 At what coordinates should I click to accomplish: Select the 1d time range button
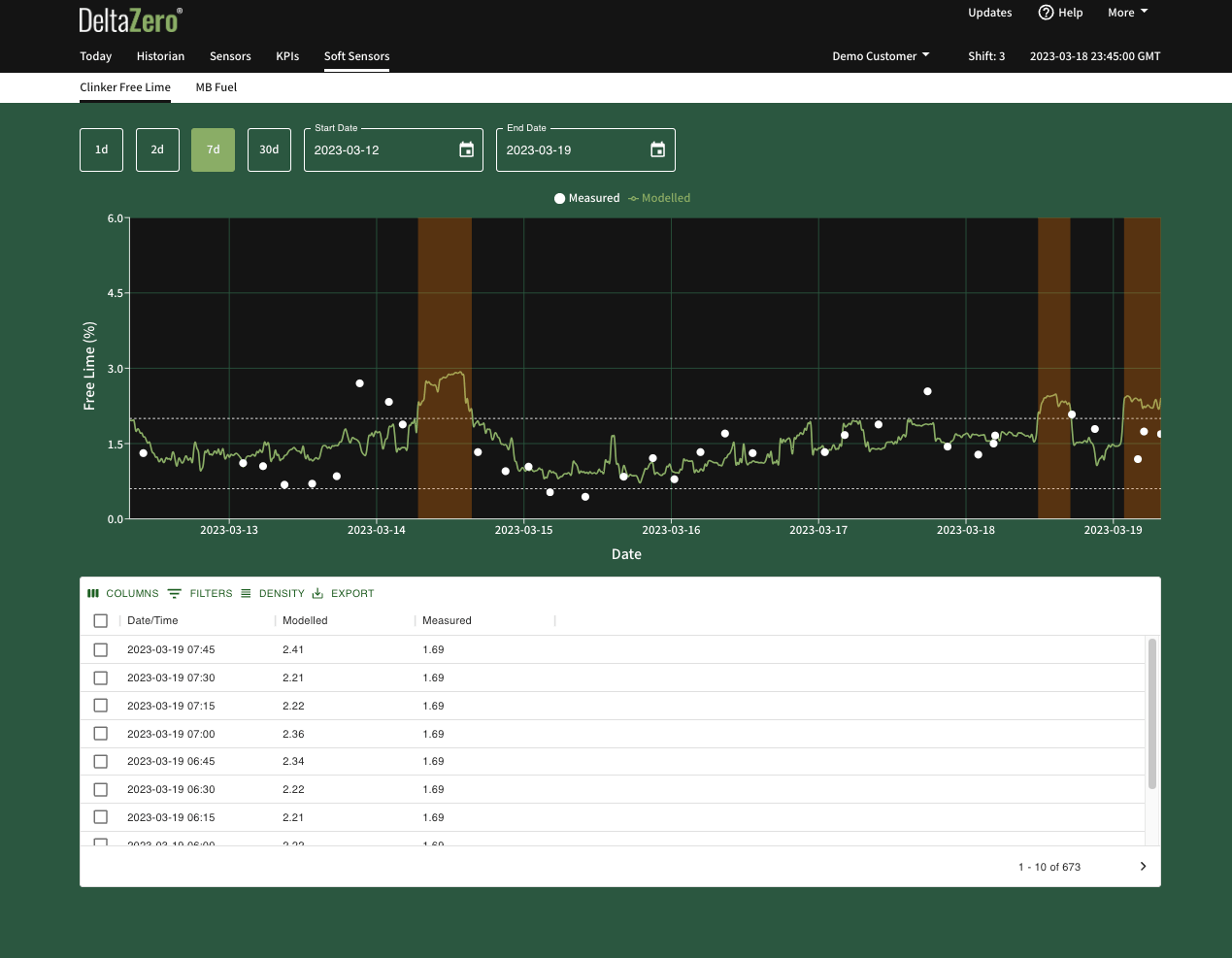(101, 149)
